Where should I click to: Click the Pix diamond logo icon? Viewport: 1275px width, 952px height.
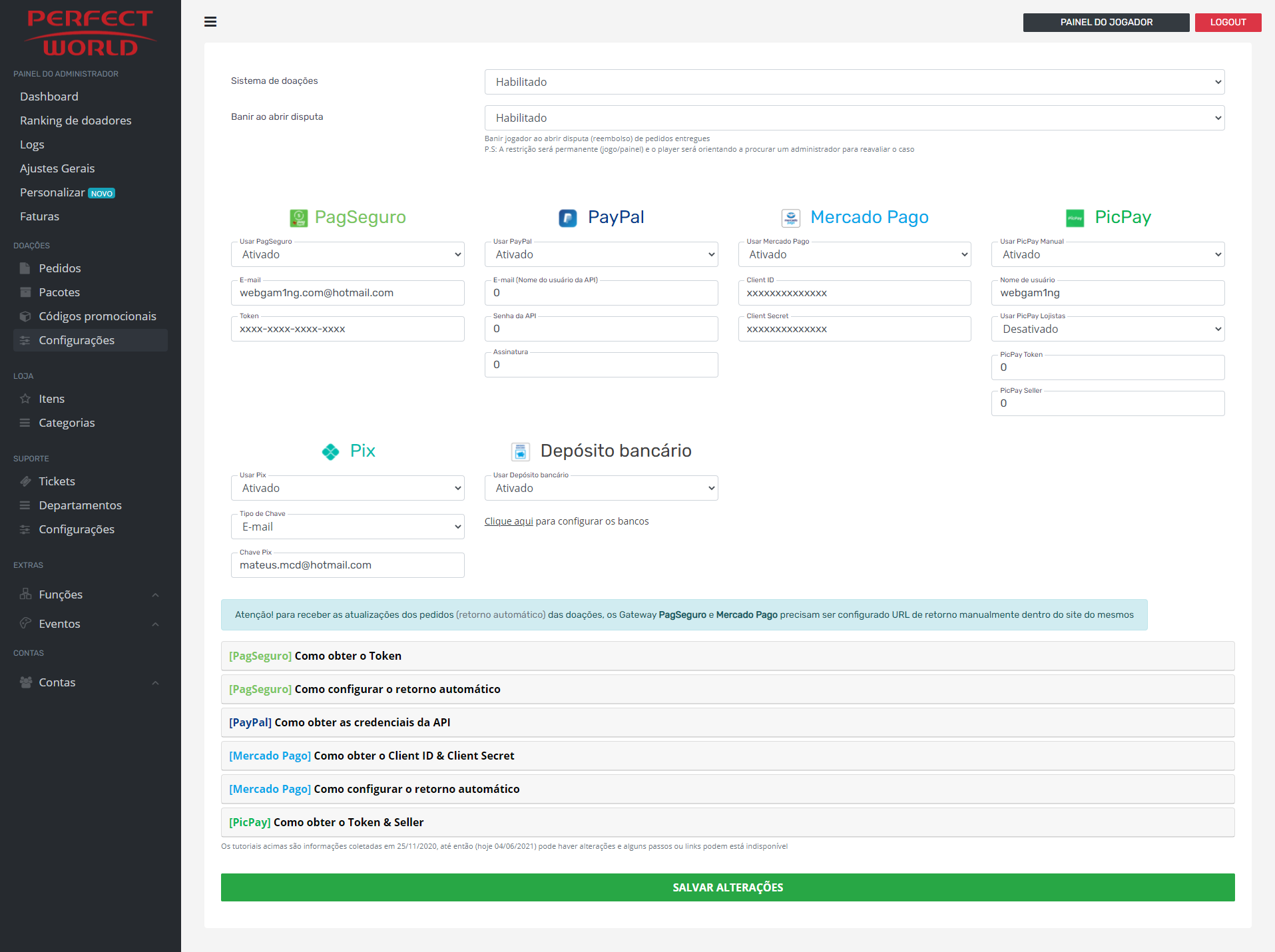(x=330, y=451)
